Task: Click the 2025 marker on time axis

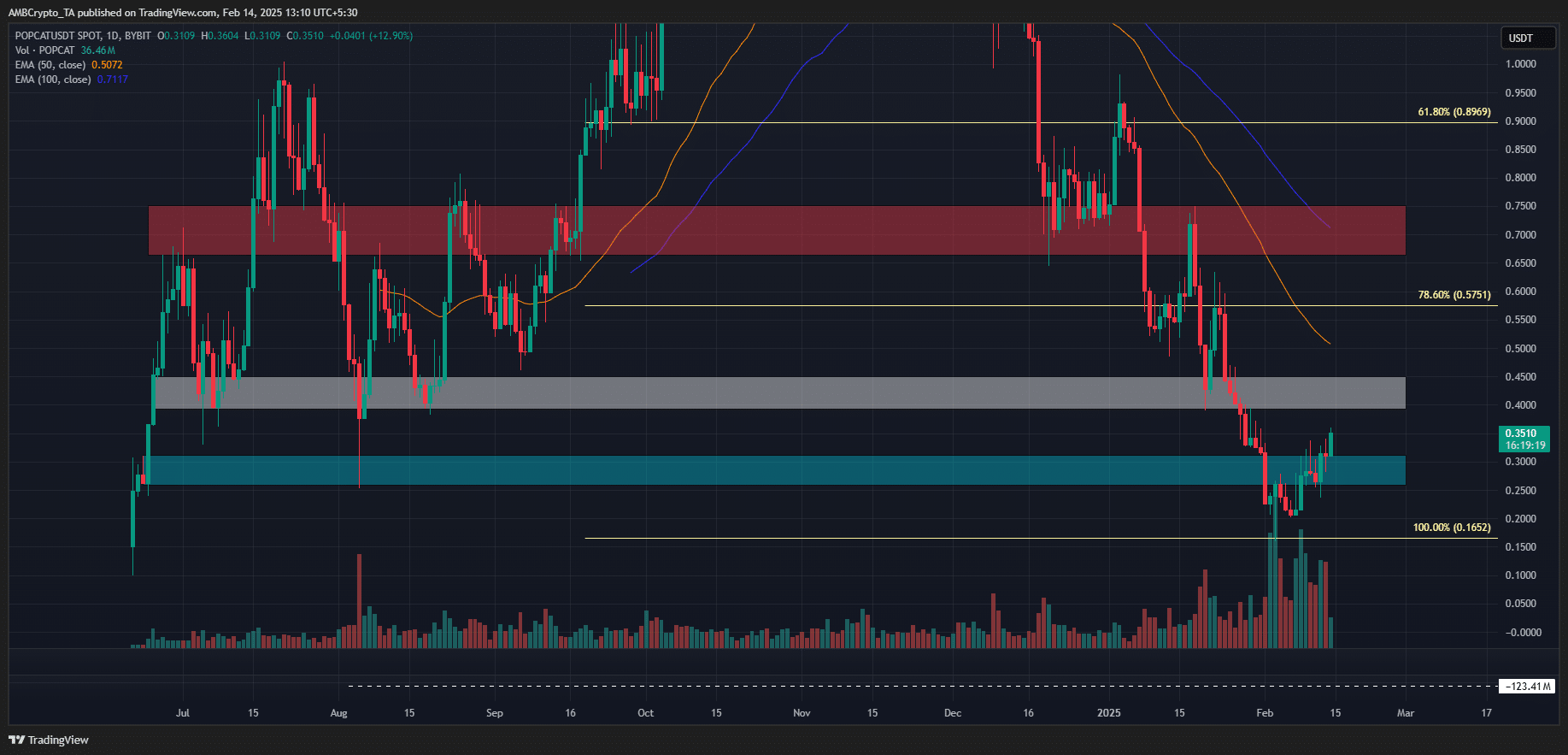Action: click(x=1108, y=713)
